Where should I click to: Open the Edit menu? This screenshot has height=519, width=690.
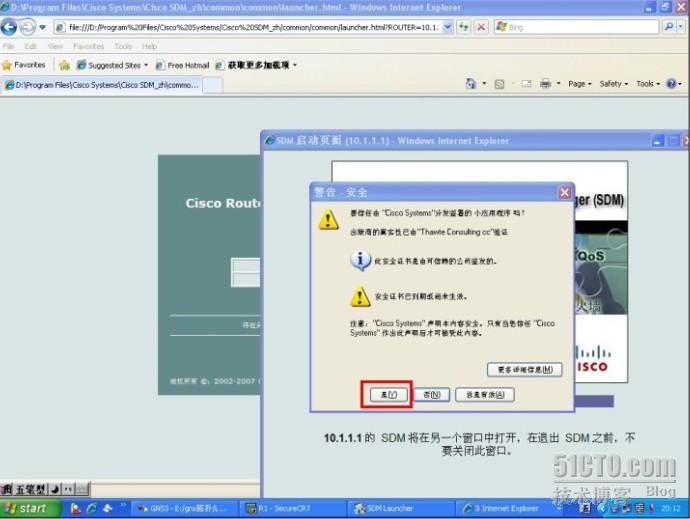click(x=30, y=46)
